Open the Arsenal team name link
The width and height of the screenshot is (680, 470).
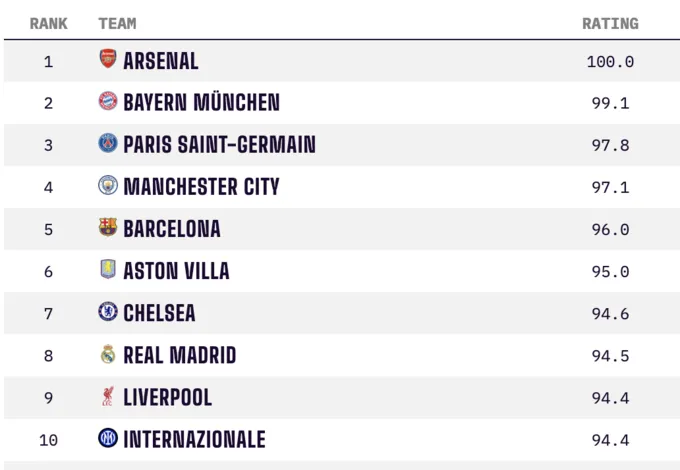pyautogui.click(x=161, y=61)
